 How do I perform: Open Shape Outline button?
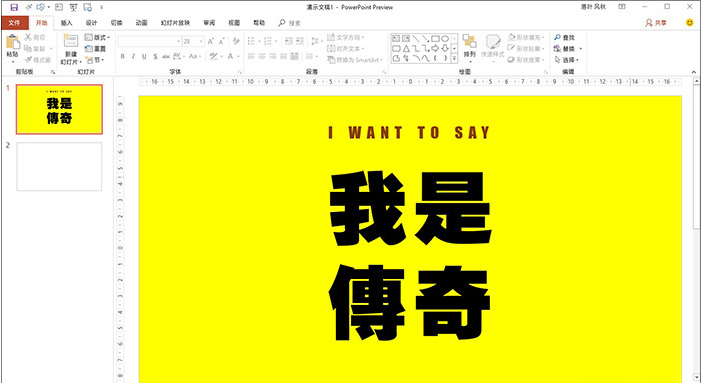pyautogui.click(x=526, y=48)
